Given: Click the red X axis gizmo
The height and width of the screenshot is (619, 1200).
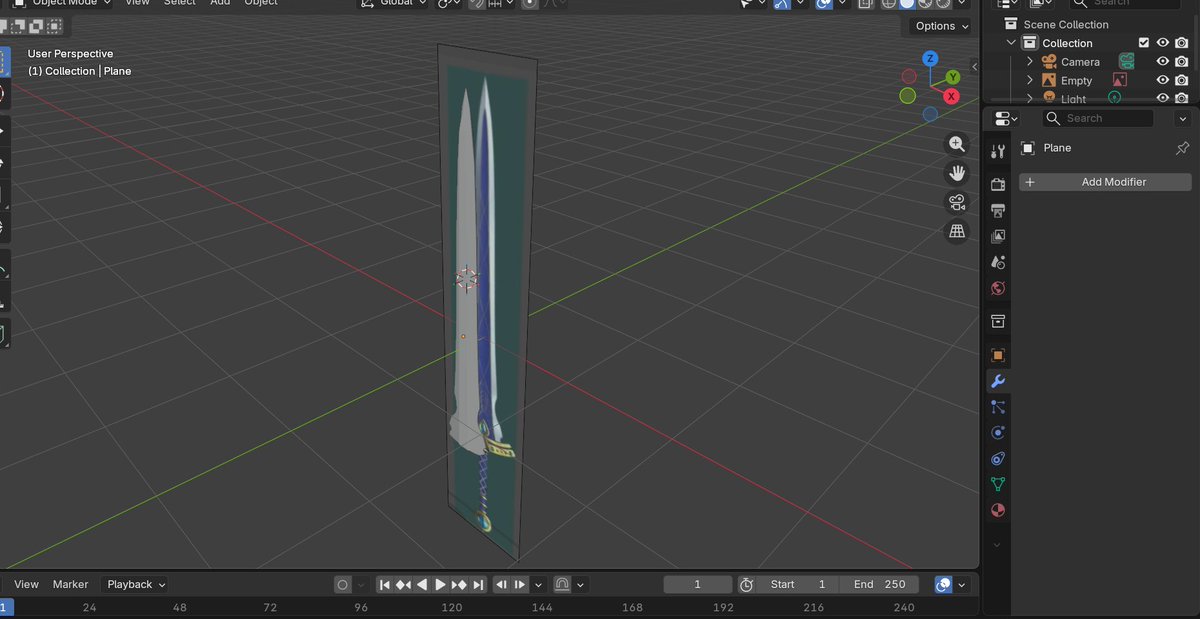Looking at the screenshot, I should (x=951, y=96).
